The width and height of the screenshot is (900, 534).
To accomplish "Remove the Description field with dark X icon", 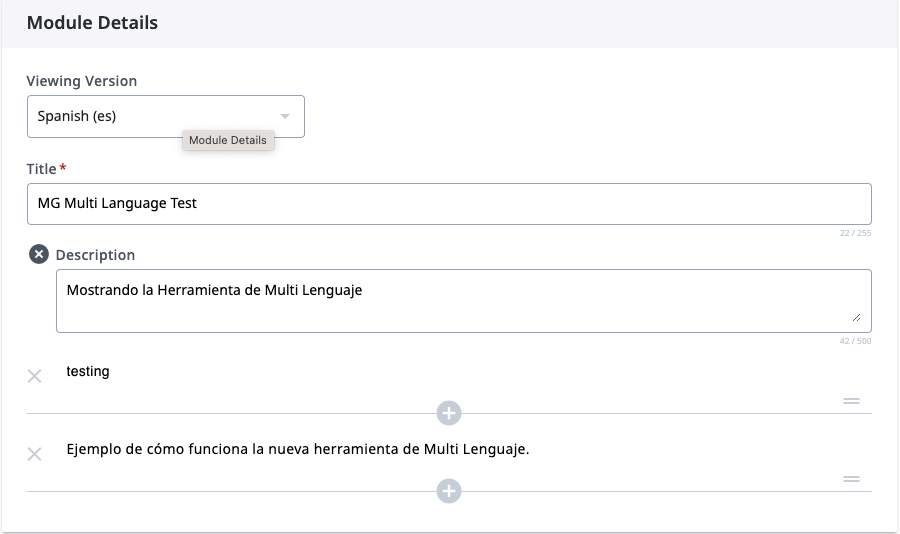I will pyautogui.click(x=39, y=254).
